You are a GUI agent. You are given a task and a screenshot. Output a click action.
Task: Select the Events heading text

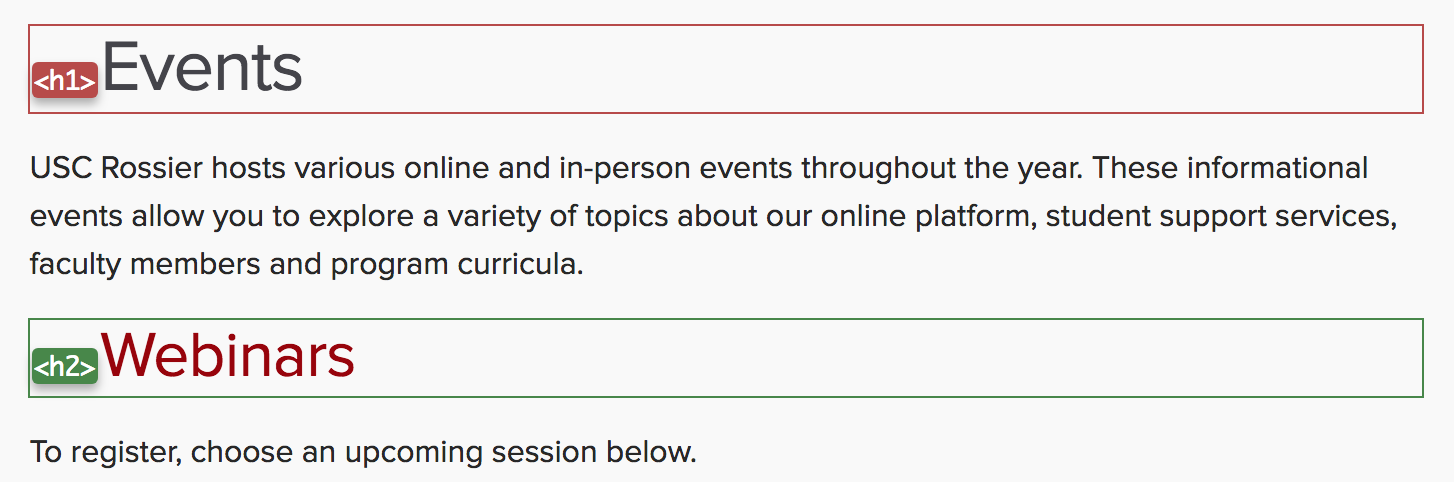click(x=202, y=68)
